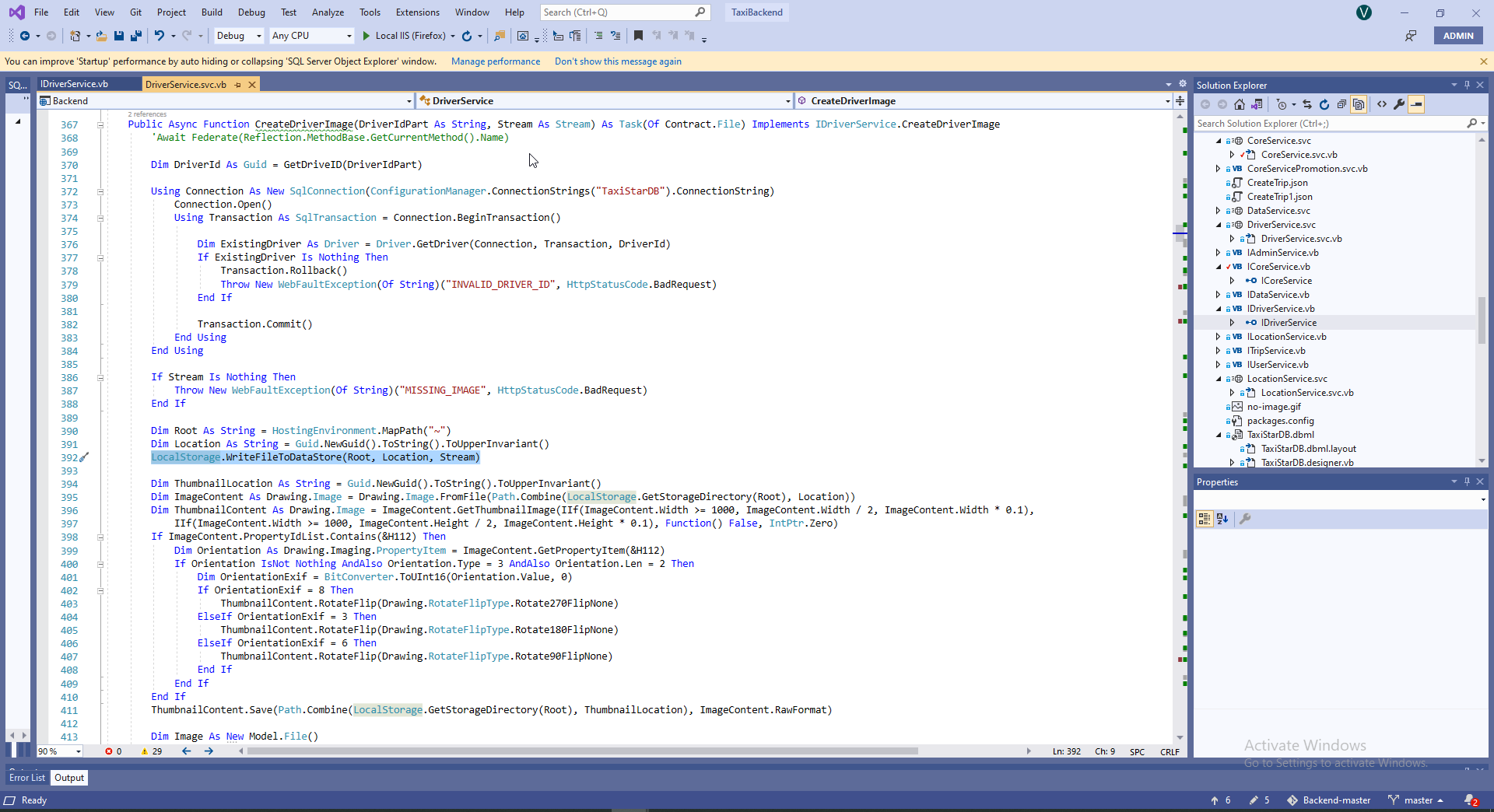
Task: Comment out the selected lines icon
Action: point(598,36)
